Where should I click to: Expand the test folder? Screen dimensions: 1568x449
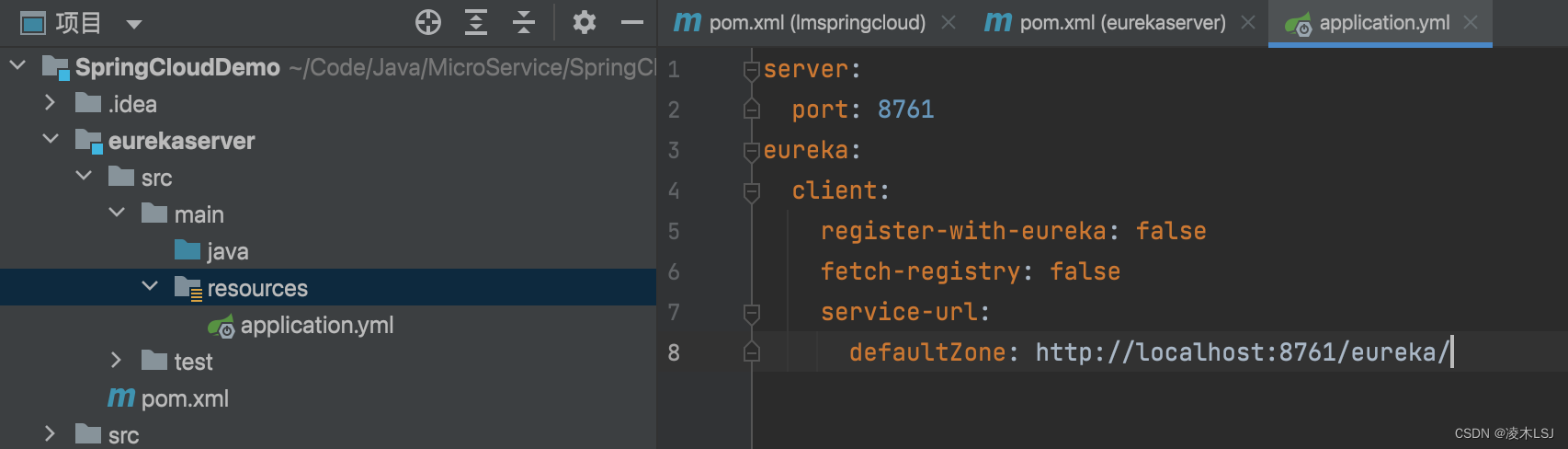coord(117,360)
